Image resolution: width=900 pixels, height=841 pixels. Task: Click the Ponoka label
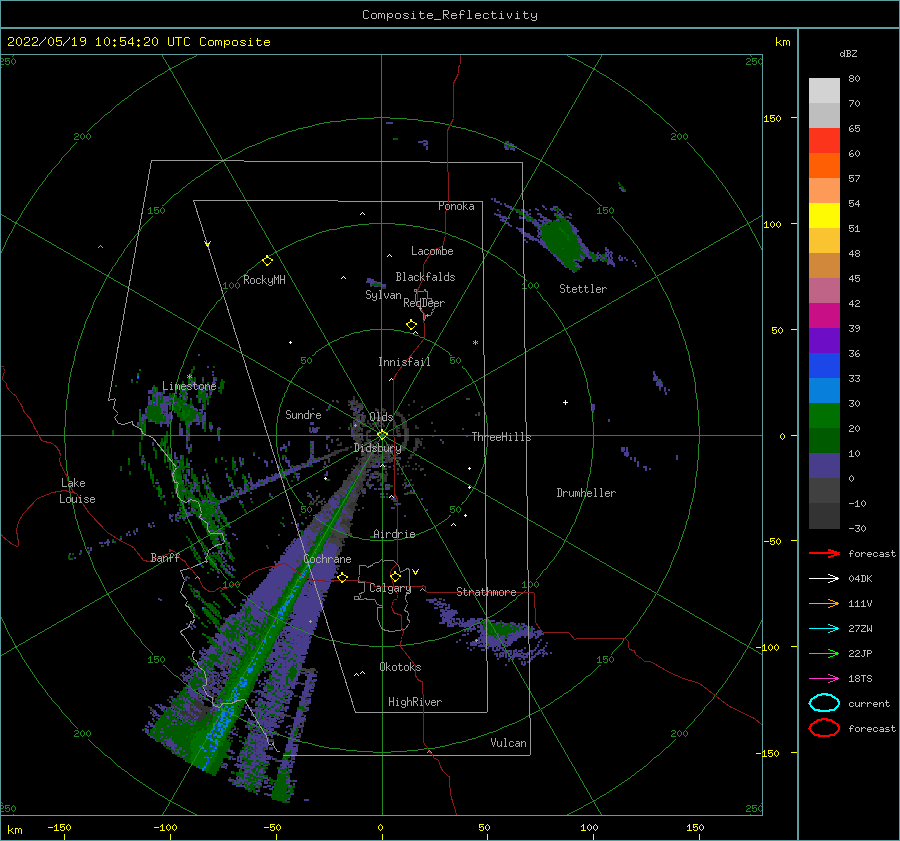456,206
